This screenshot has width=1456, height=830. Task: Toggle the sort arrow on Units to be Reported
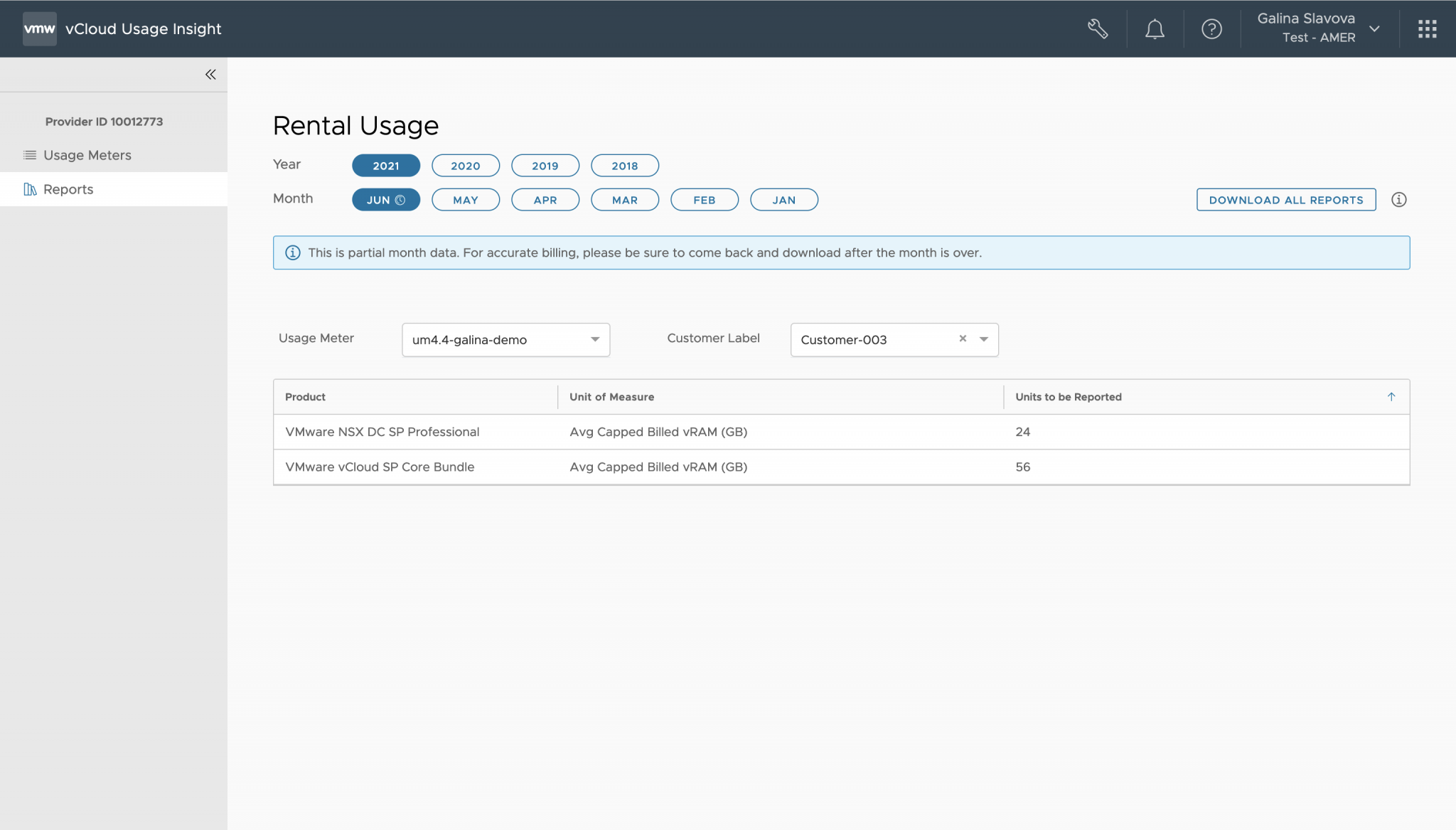click(x=1391, y=397)
